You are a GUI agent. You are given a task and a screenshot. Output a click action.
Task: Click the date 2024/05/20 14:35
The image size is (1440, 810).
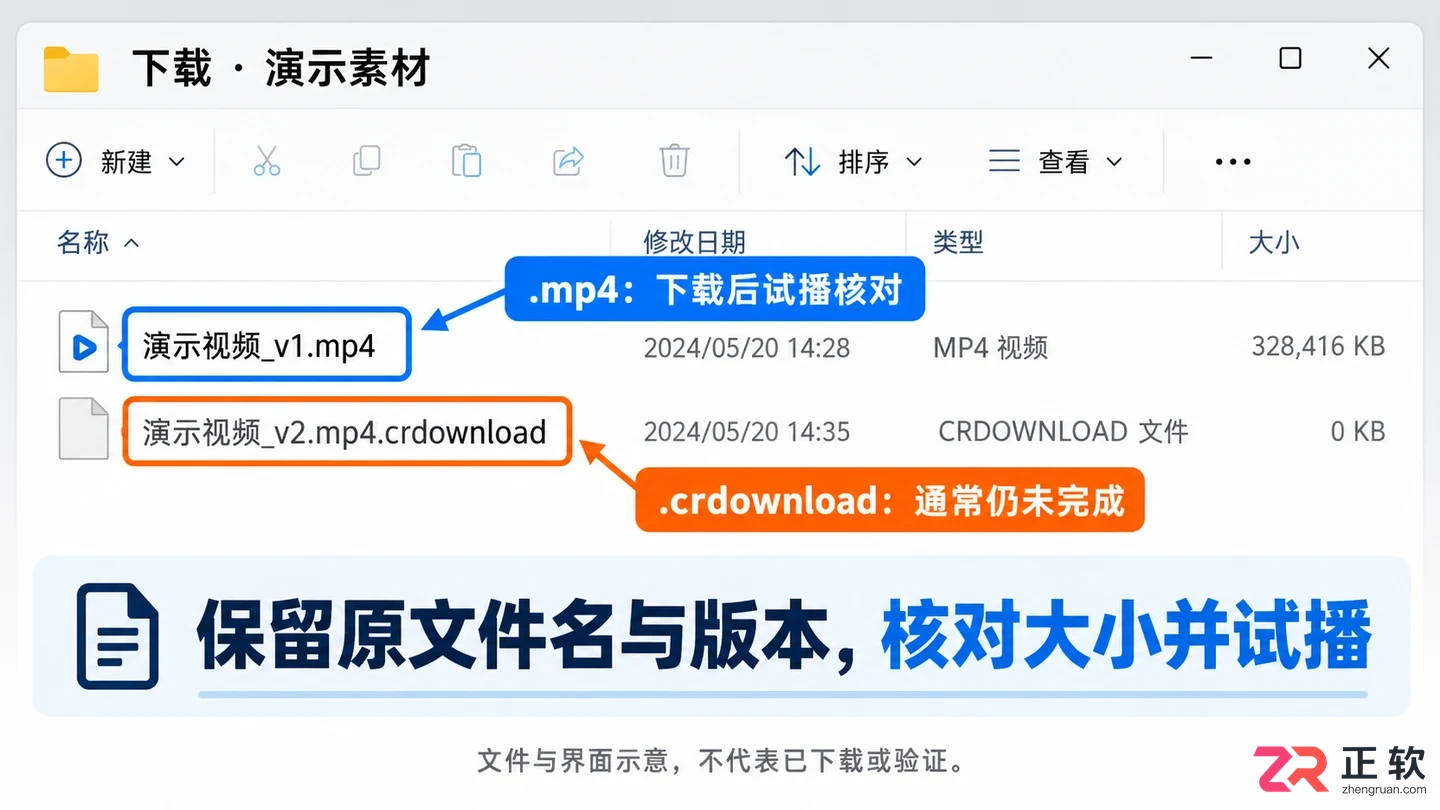tap(746, 432)
